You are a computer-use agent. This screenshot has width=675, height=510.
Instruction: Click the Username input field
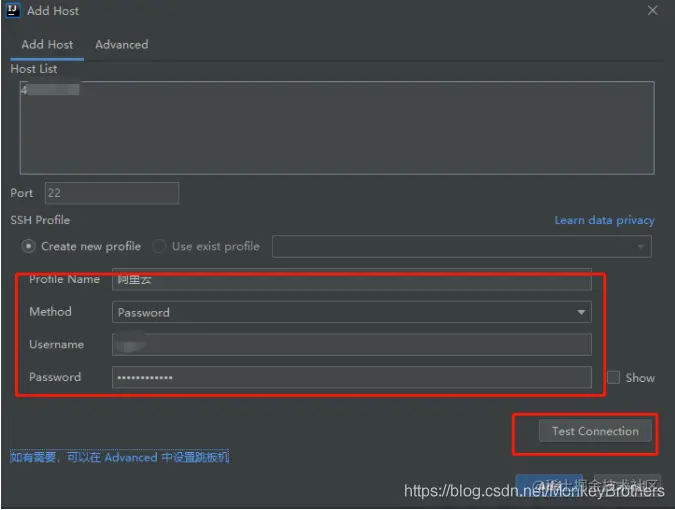[352, 345]
